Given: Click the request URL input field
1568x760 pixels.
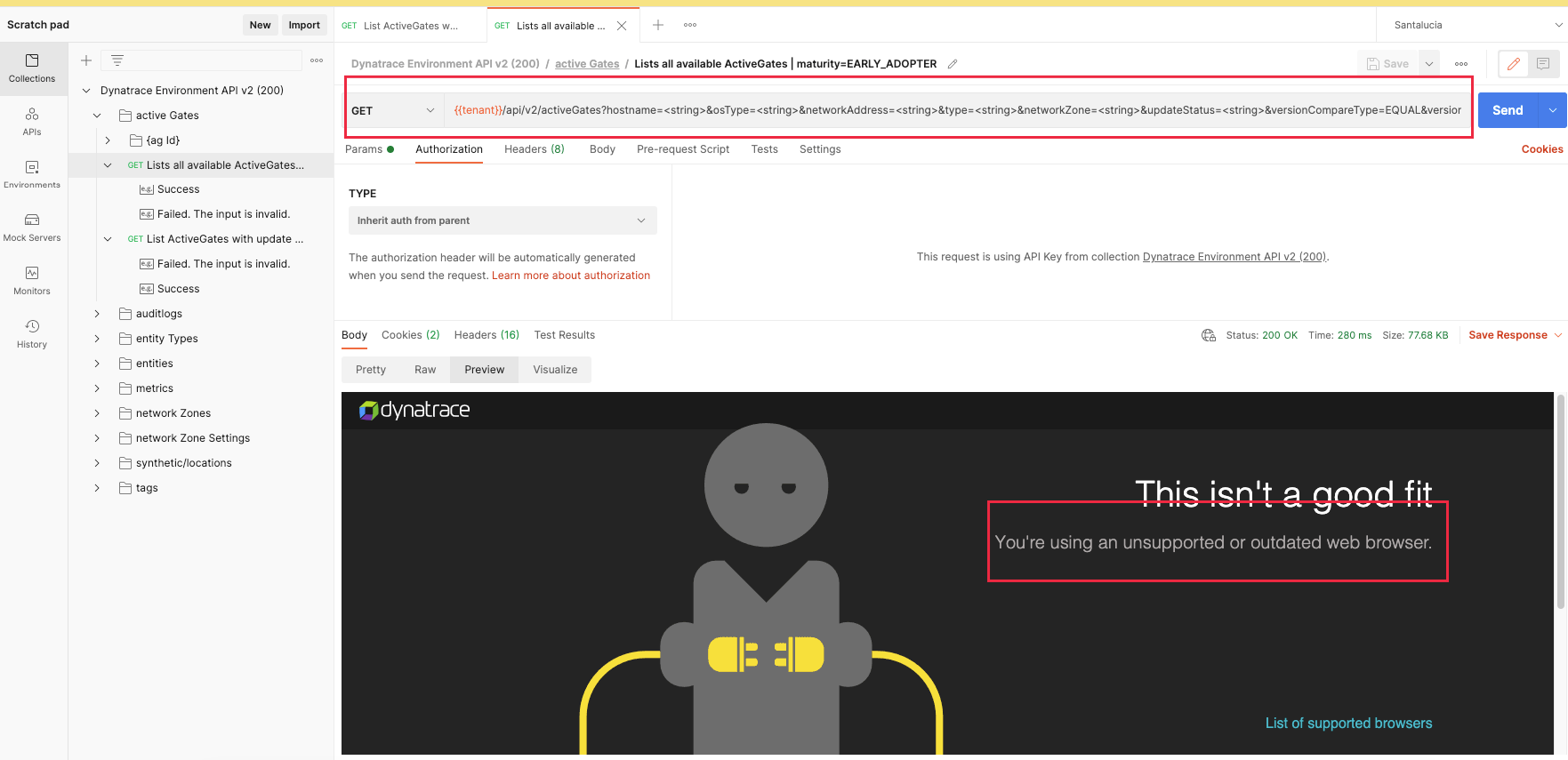Looking at the screenshot, I should 956,110.
